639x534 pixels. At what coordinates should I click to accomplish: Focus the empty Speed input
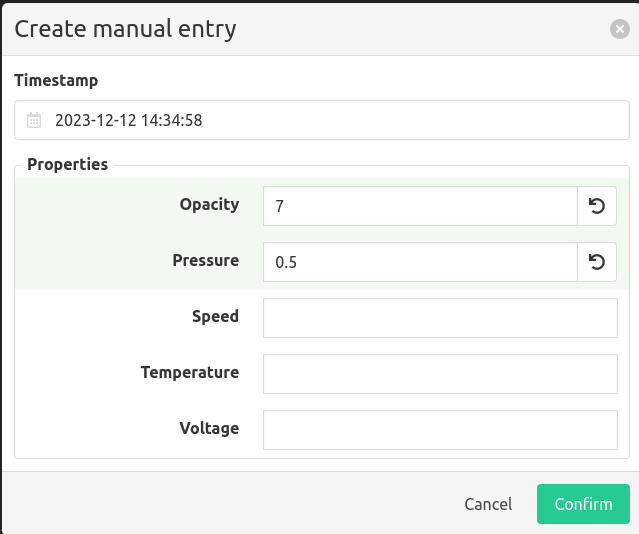click(440, 318)
